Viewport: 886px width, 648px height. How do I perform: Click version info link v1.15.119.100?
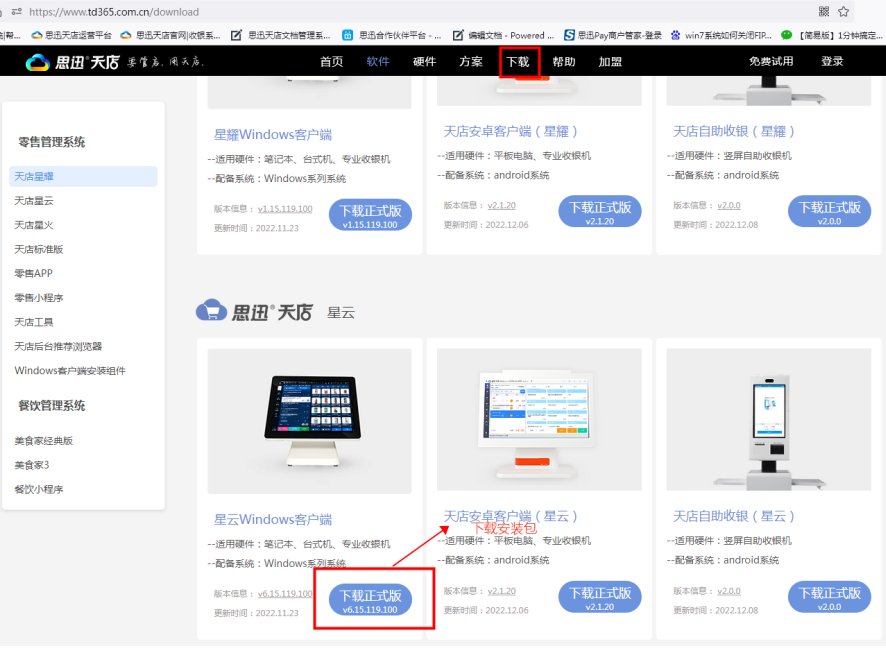[285, 209]
